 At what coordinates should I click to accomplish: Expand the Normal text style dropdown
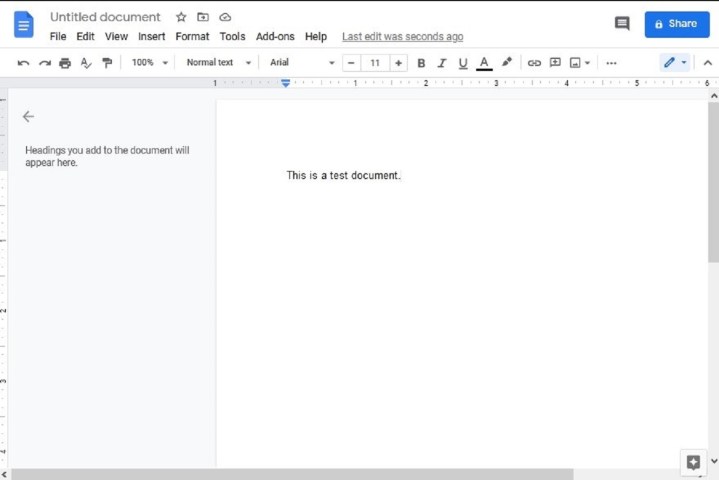[x=216, y=62]
